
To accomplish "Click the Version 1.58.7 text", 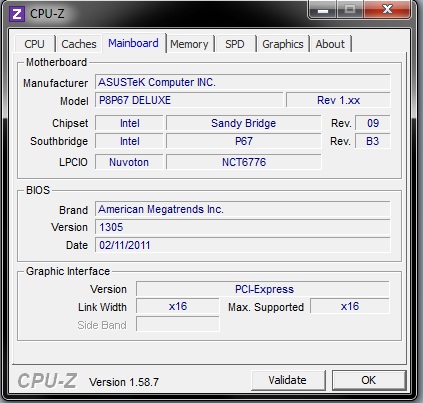I will pos(124,382).
